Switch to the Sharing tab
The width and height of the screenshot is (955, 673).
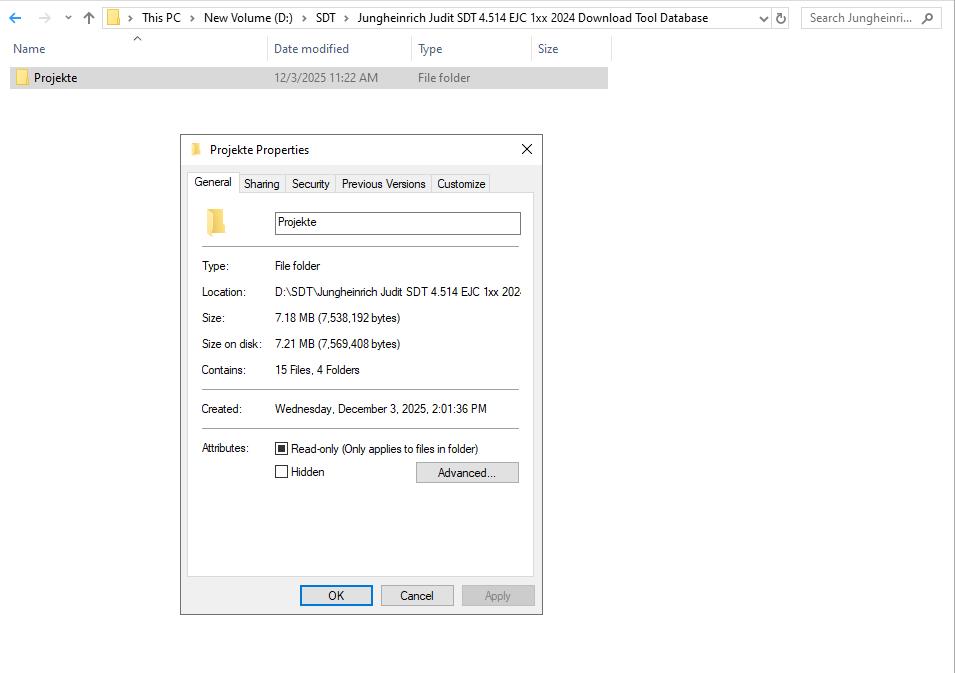pyautogui.click(x=261, y=184)
